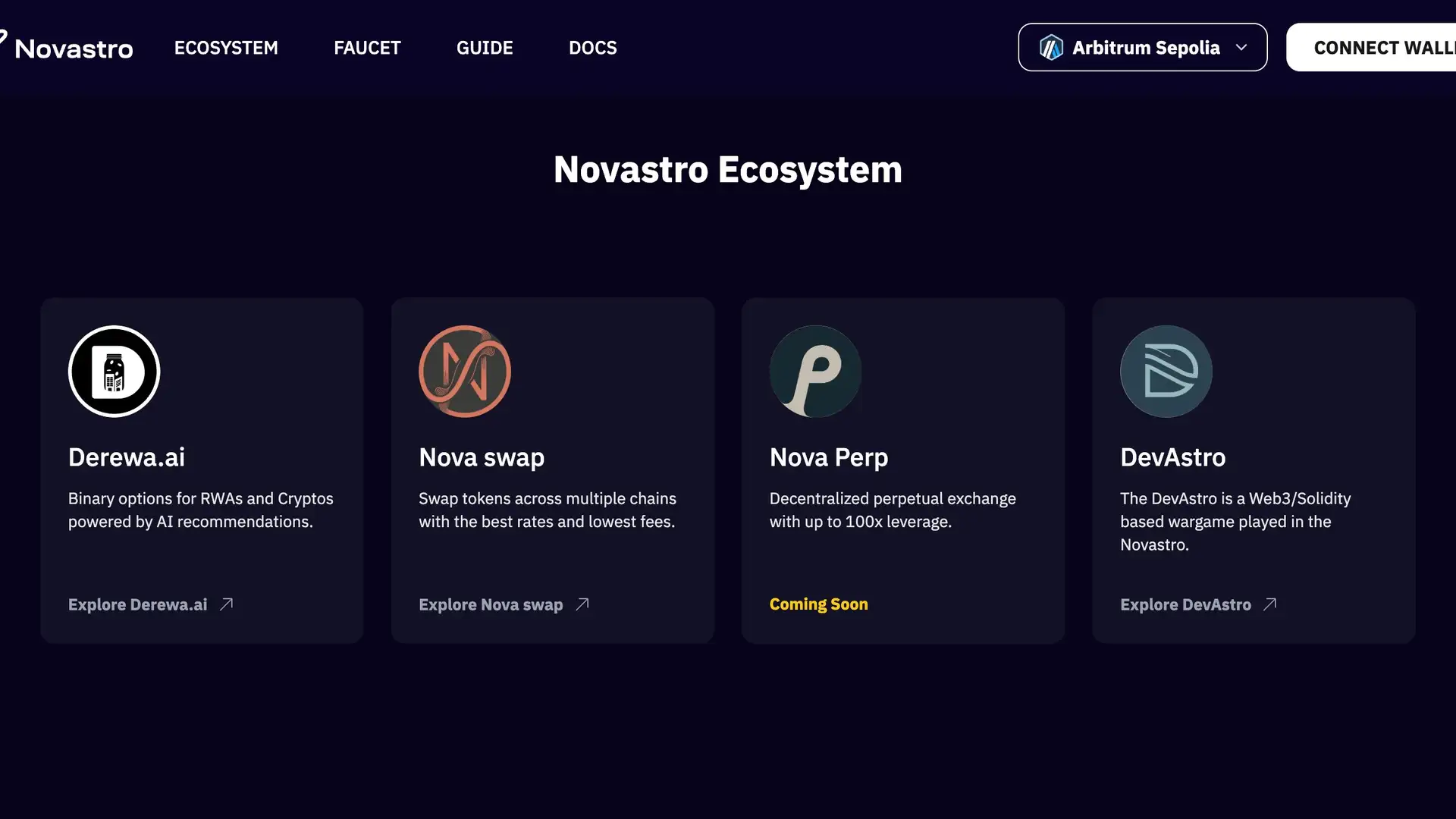The height and width of the screenshot is (819, 1456).
Task: Navigate to DOCS in header
Action: [593, 48]
